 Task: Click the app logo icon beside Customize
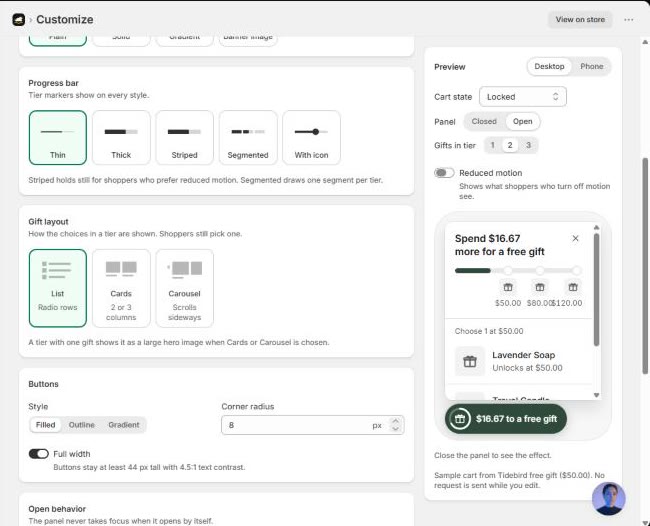[19, 19]
